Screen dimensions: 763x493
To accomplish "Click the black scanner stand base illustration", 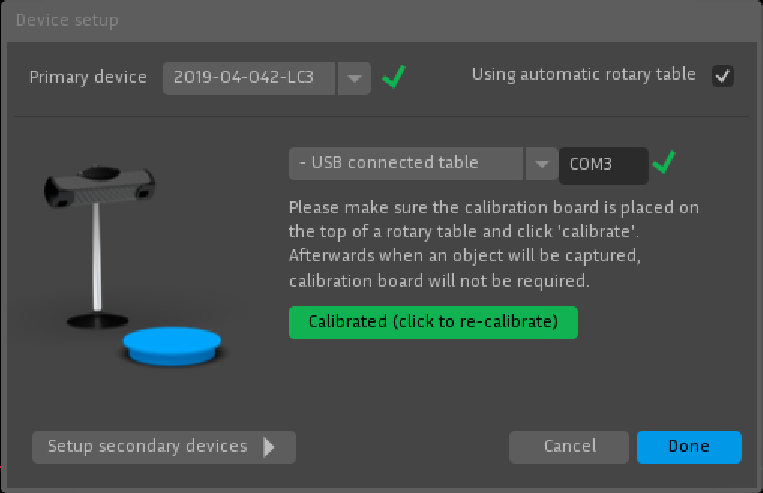I will (97, 321).
